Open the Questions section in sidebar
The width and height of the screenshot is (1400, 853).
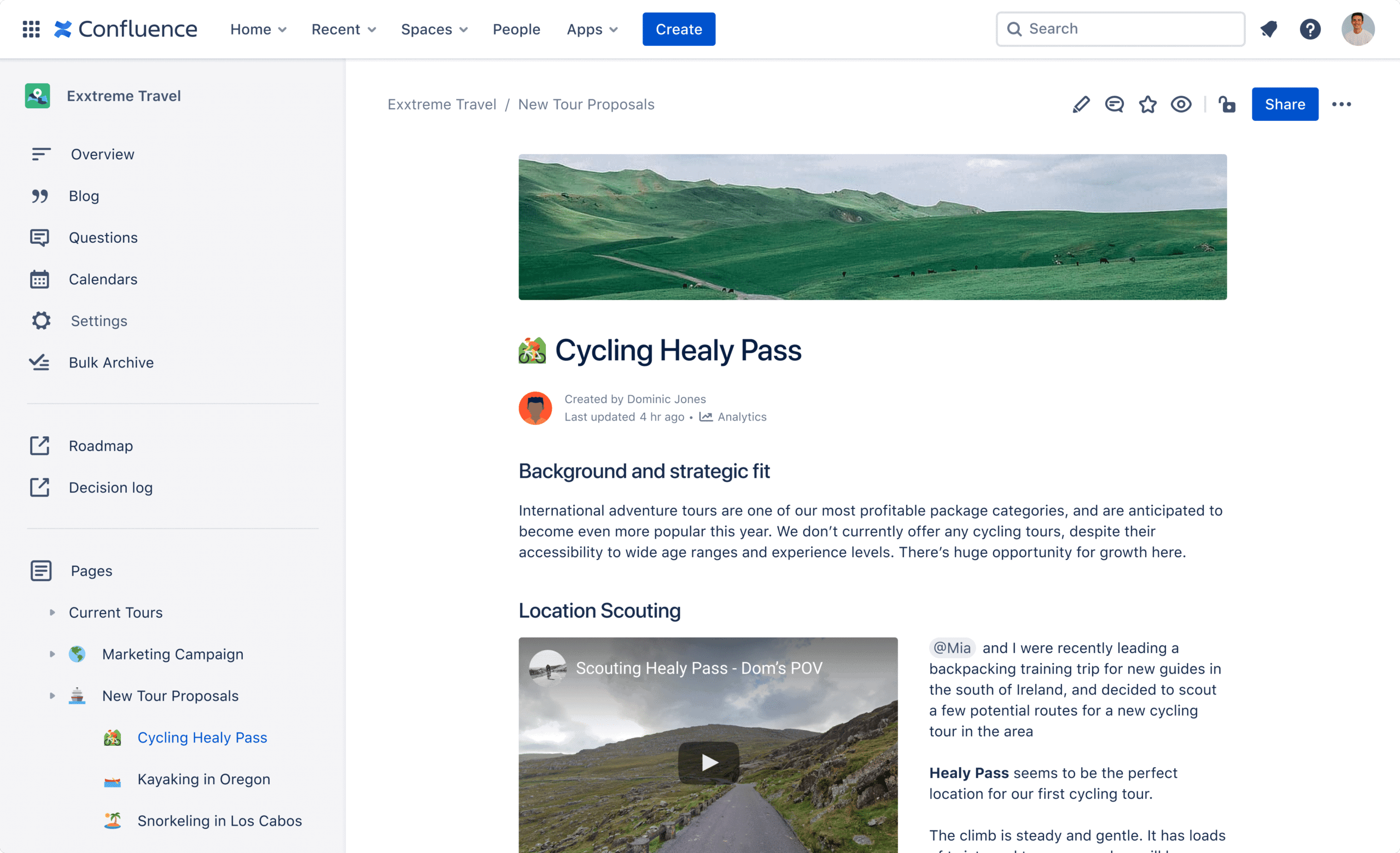tap(103, 237)
